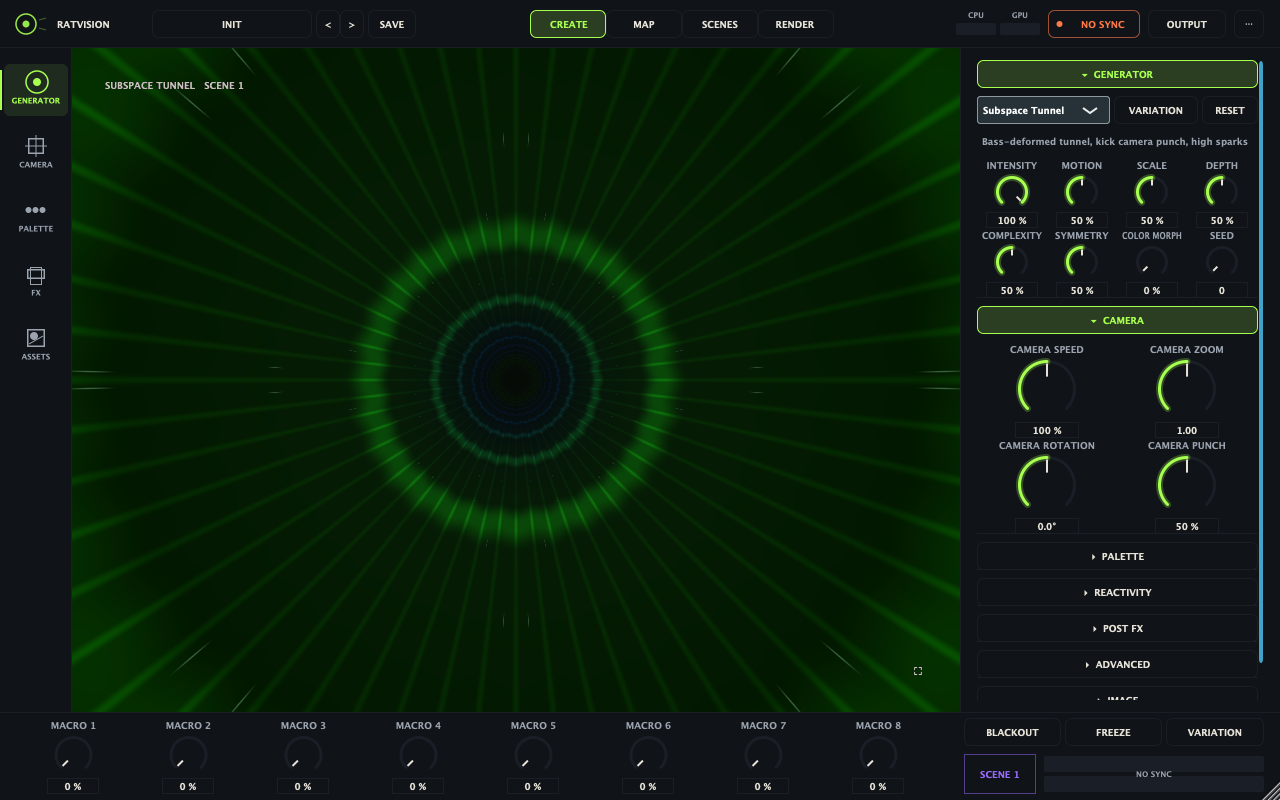
Task: Click the fullscreen preview icon
Action: pos(918,671)
